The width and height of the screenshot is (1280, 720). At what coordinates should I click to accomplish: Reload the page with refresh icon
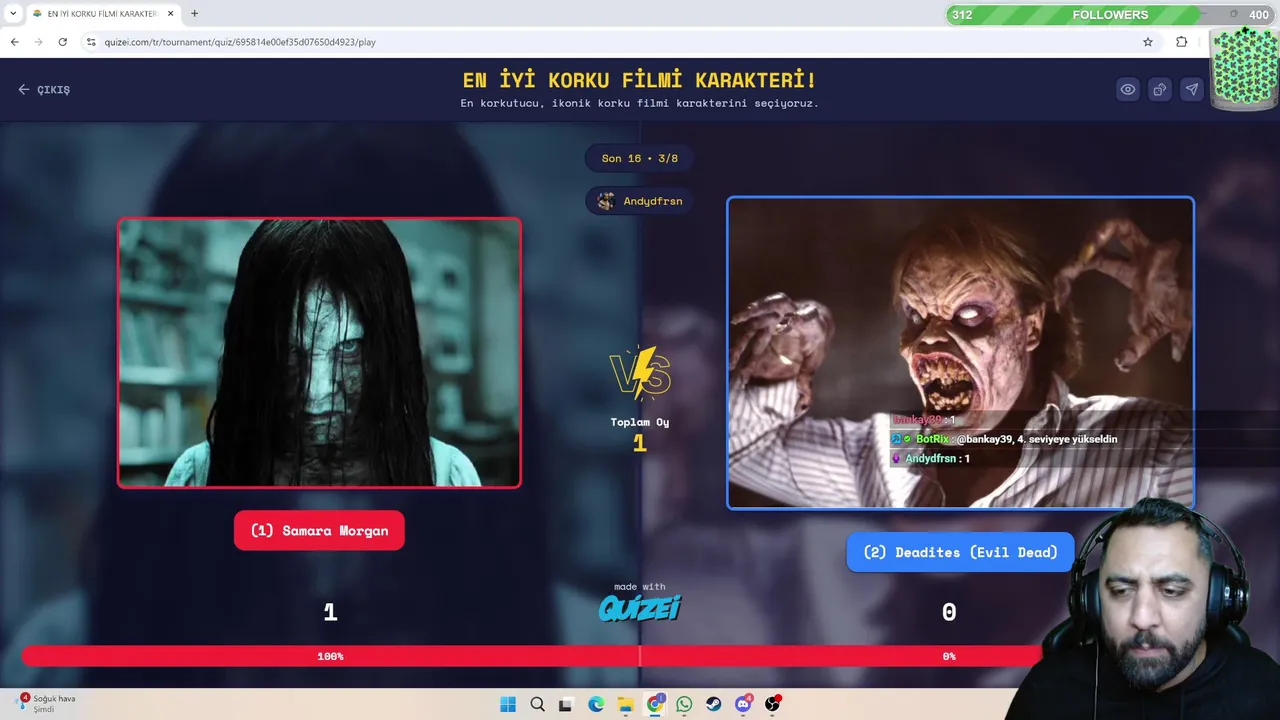point(62,42)
